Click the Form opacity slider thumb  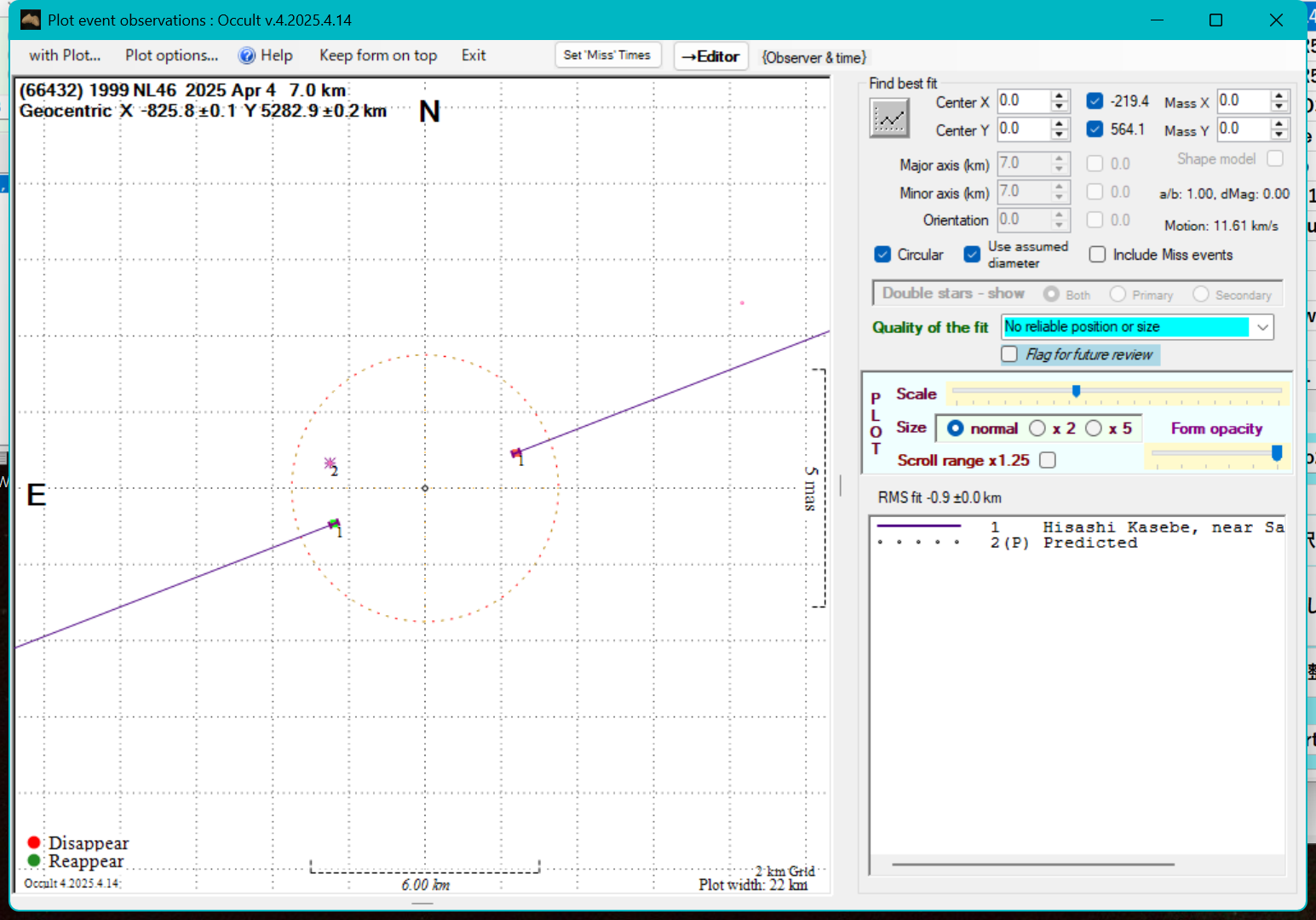(1276, 453)
